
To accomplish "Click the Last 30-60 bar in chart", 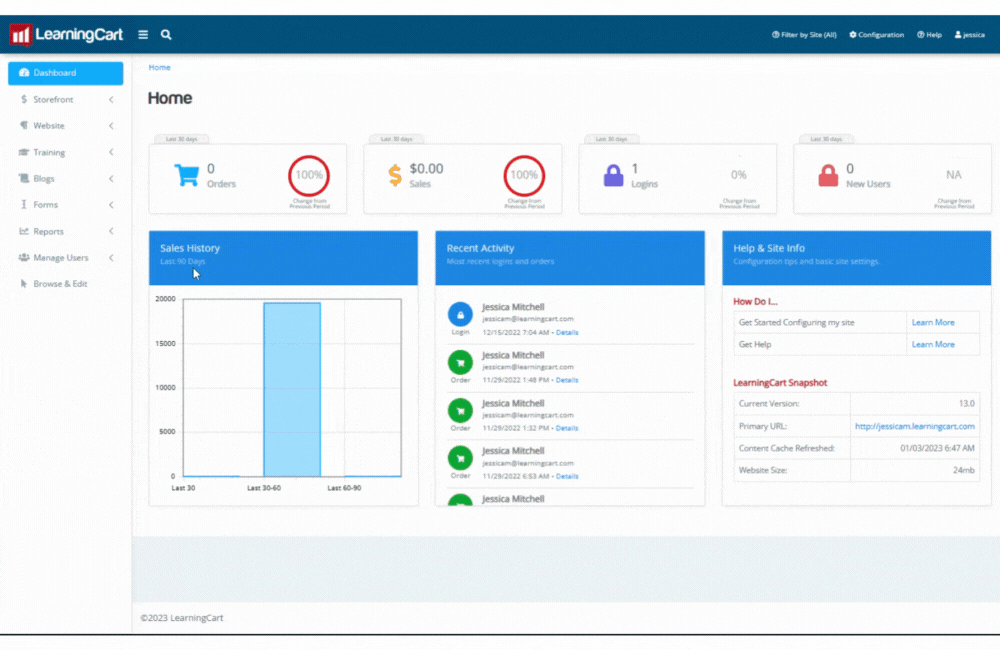I will (x=292, y=390).
